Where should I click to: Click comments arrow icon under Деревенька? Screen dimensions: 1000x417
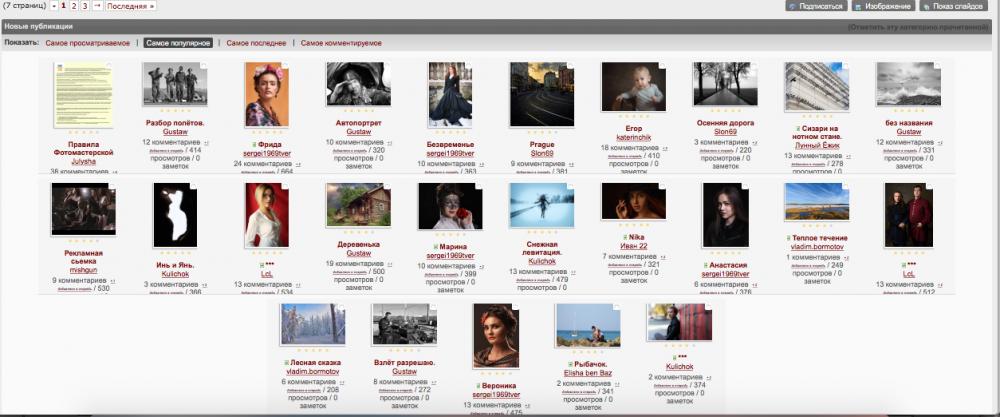pos(390,264)
